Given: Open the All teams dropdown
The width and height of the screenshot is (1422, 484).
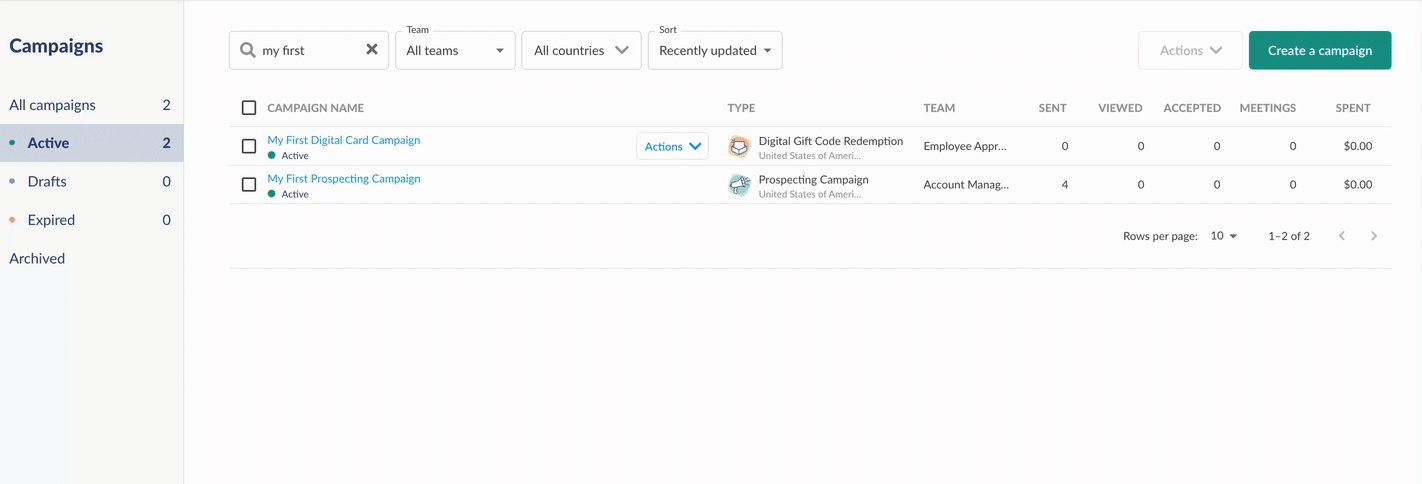Looking at the screenshot, I should pyautogui.click(x=455, y=51).
